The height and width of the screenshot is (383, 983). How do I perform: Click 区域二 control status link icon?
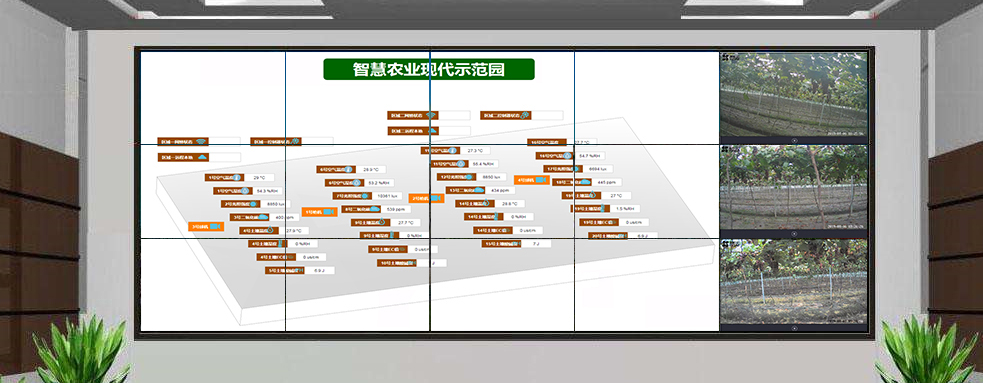click(x=525, y=115)
